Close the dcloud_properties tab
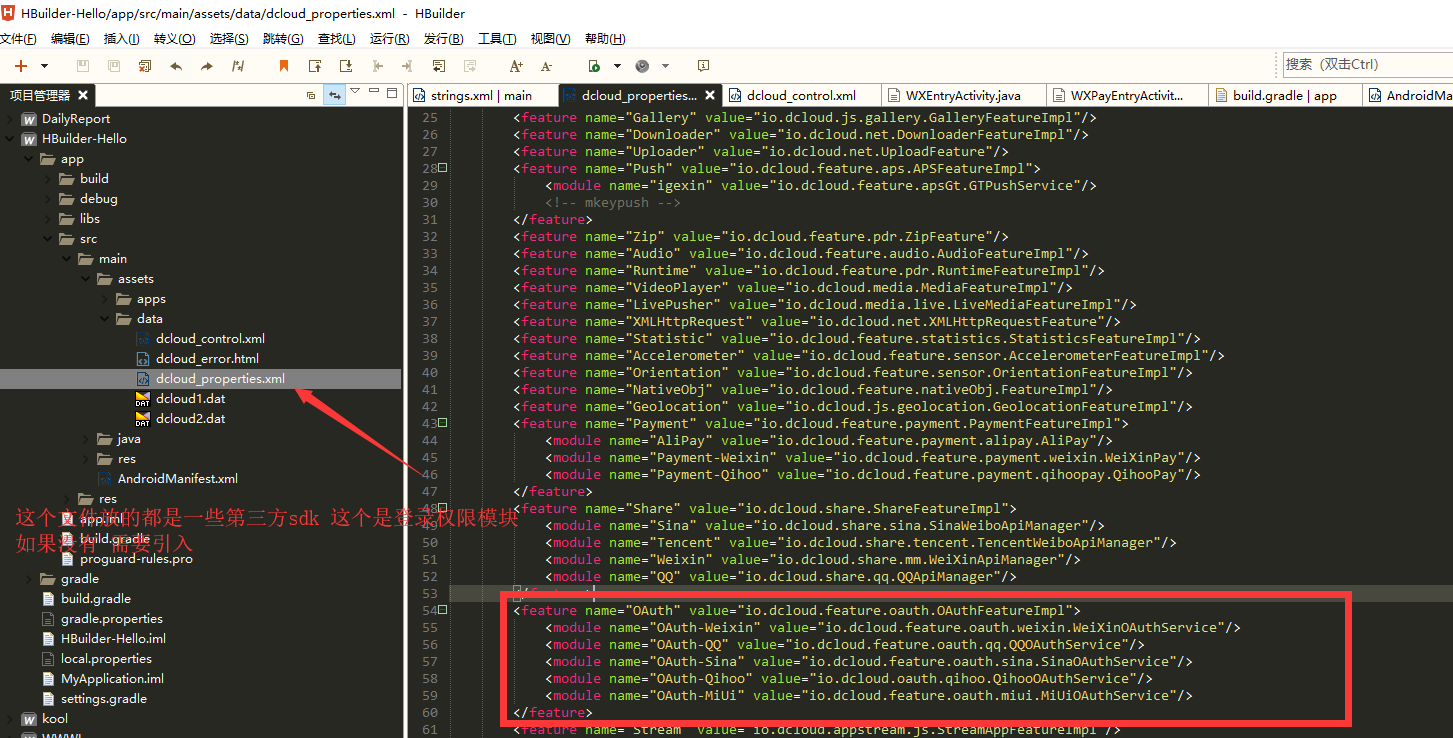Image resolution: width=1453 pixels, height=738 pixels. (x=710, y=95)
